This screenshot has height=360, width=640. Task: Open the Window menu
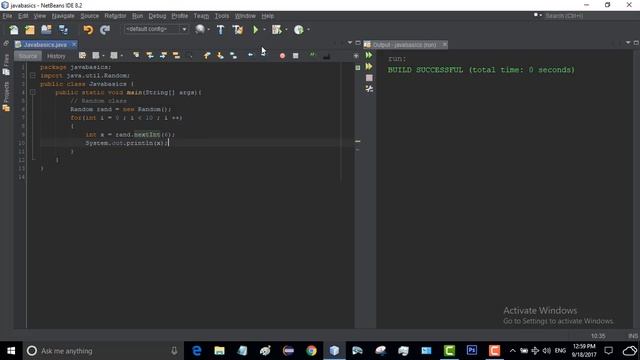coord(245,16)
